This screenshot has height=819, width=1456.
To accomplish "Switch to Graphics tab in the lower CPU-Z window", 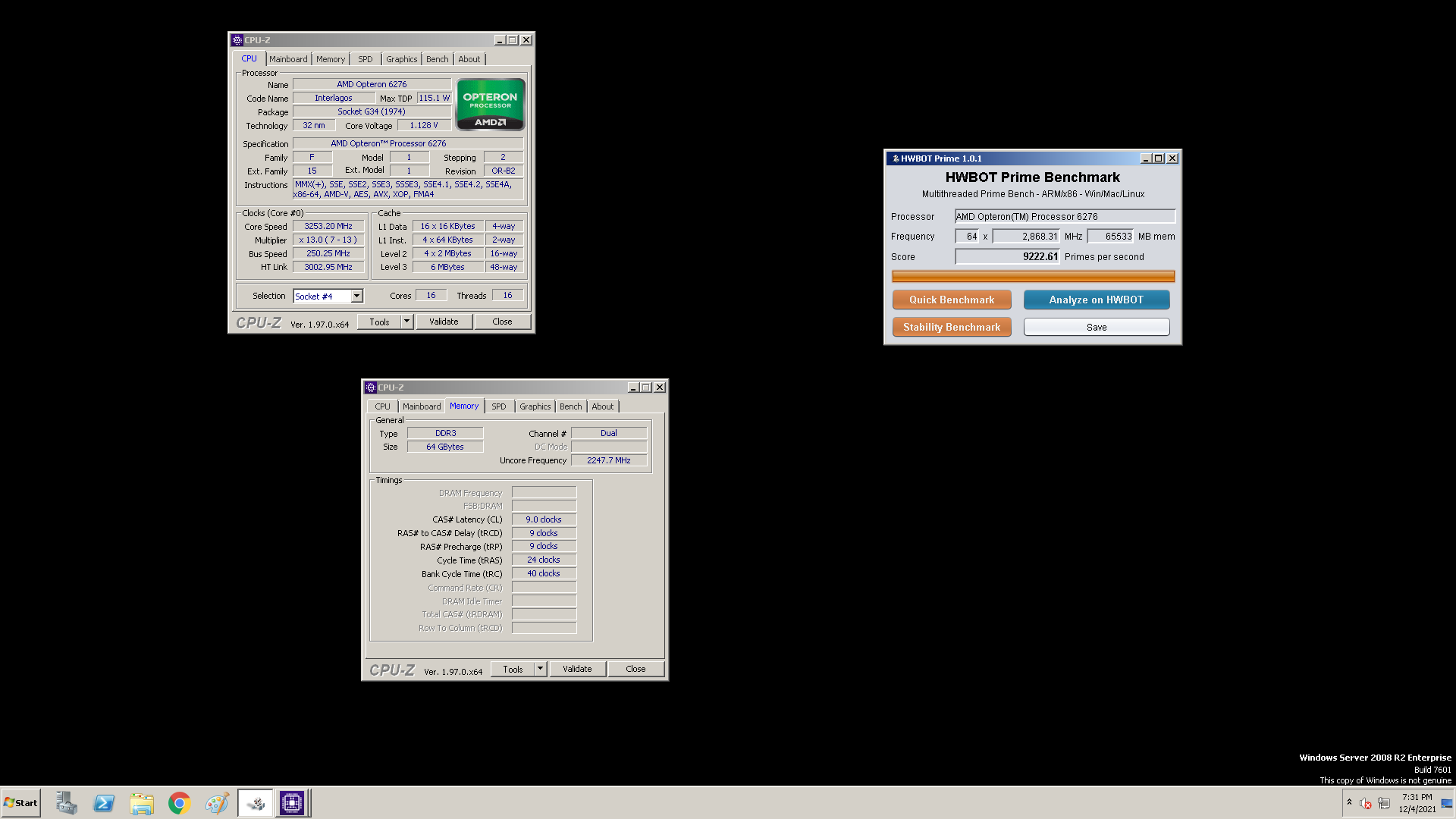I will [x=535, y=406].
